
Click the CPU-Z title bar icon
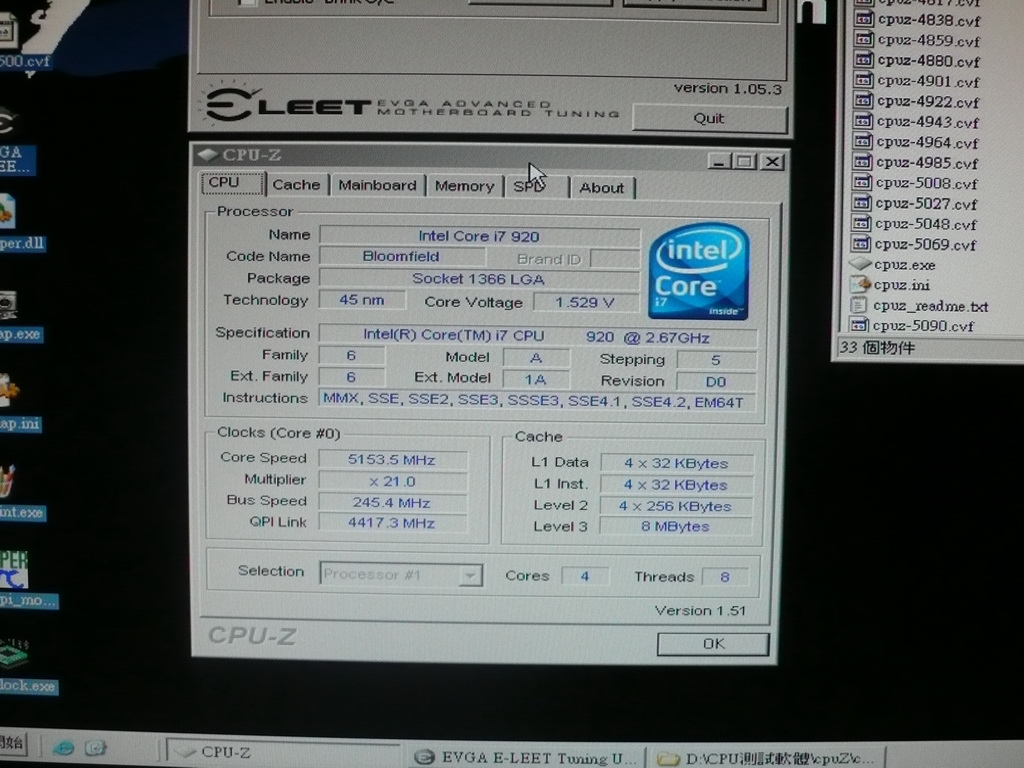[x=208, y=154]
